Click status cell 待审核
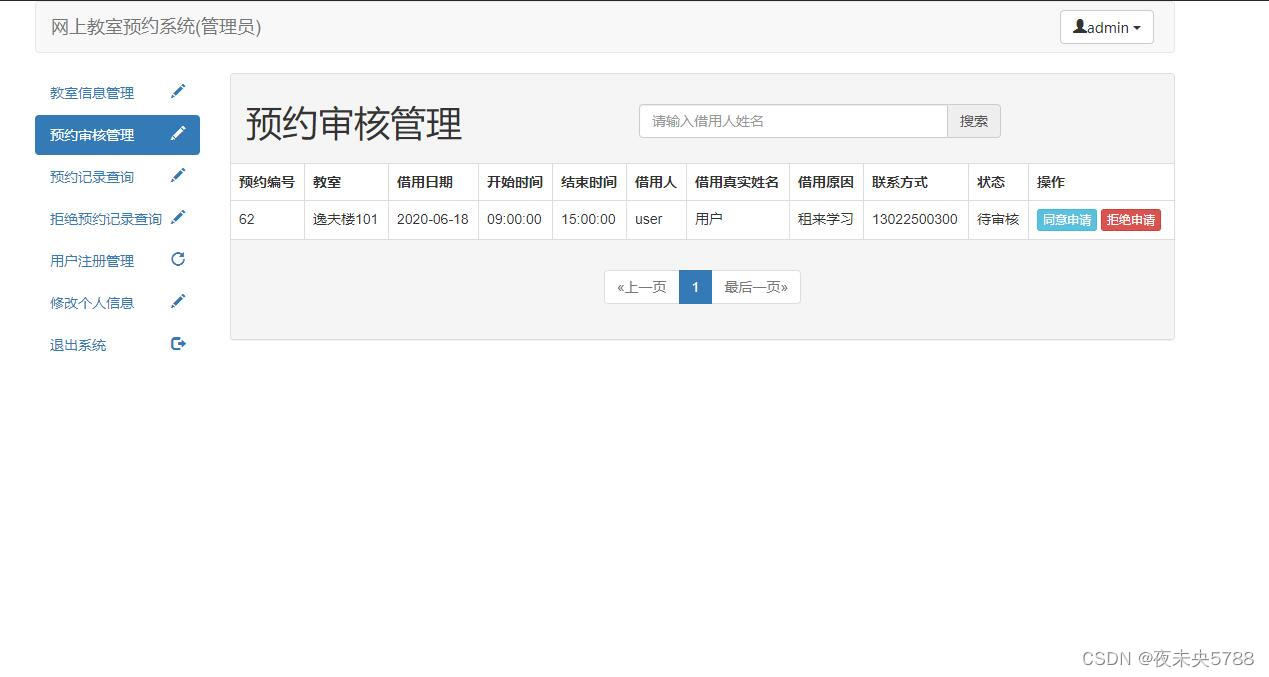This screenshot has width=1269, height=677. (998, 219)
